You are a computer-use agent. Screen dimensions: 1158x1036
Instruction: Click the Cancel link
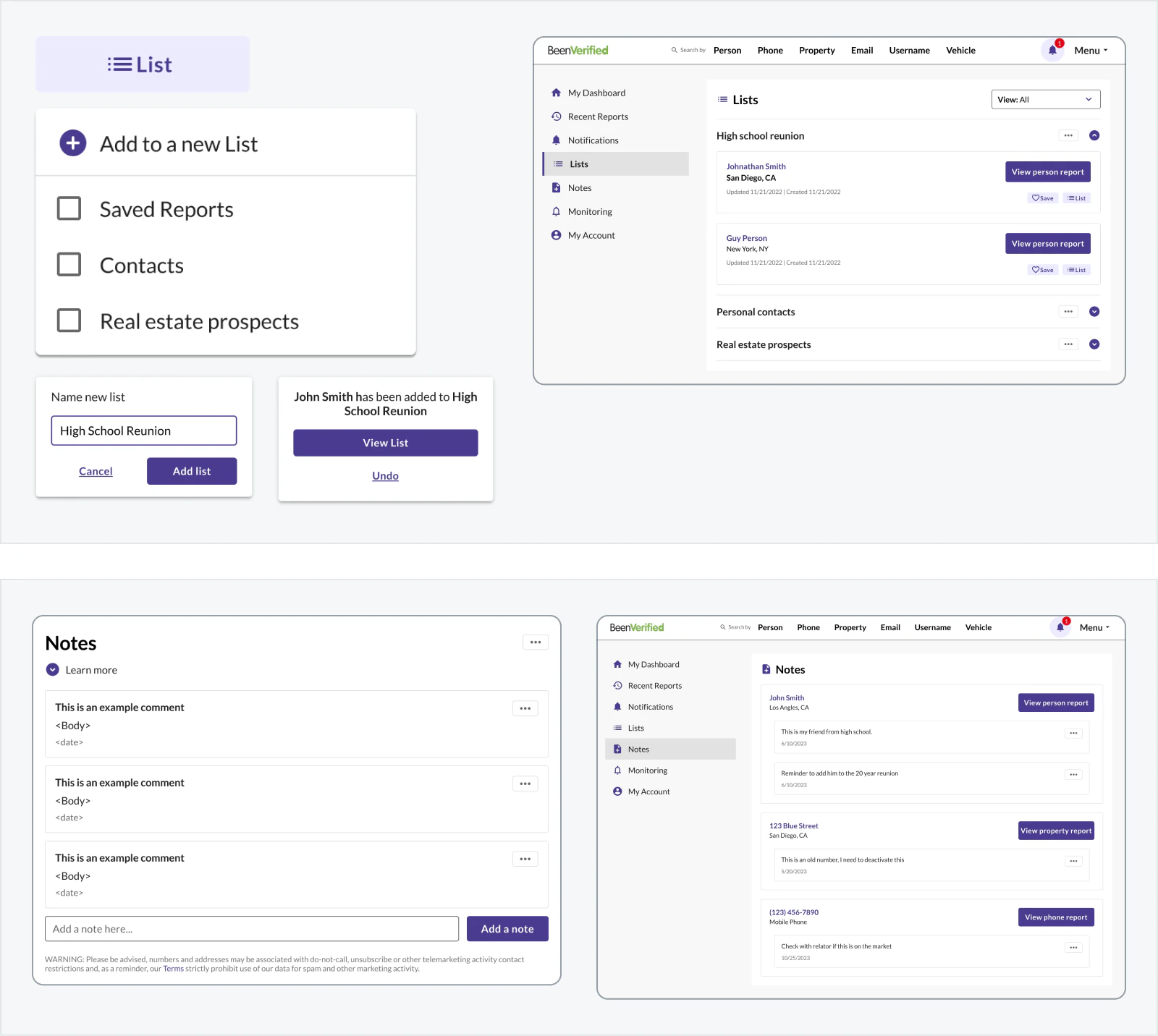click(x=96, y=471)
